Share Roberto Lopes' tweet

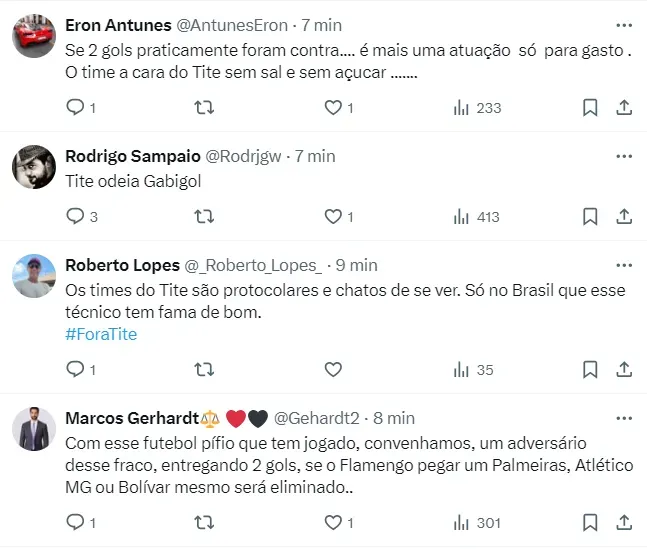click(622, 370)
